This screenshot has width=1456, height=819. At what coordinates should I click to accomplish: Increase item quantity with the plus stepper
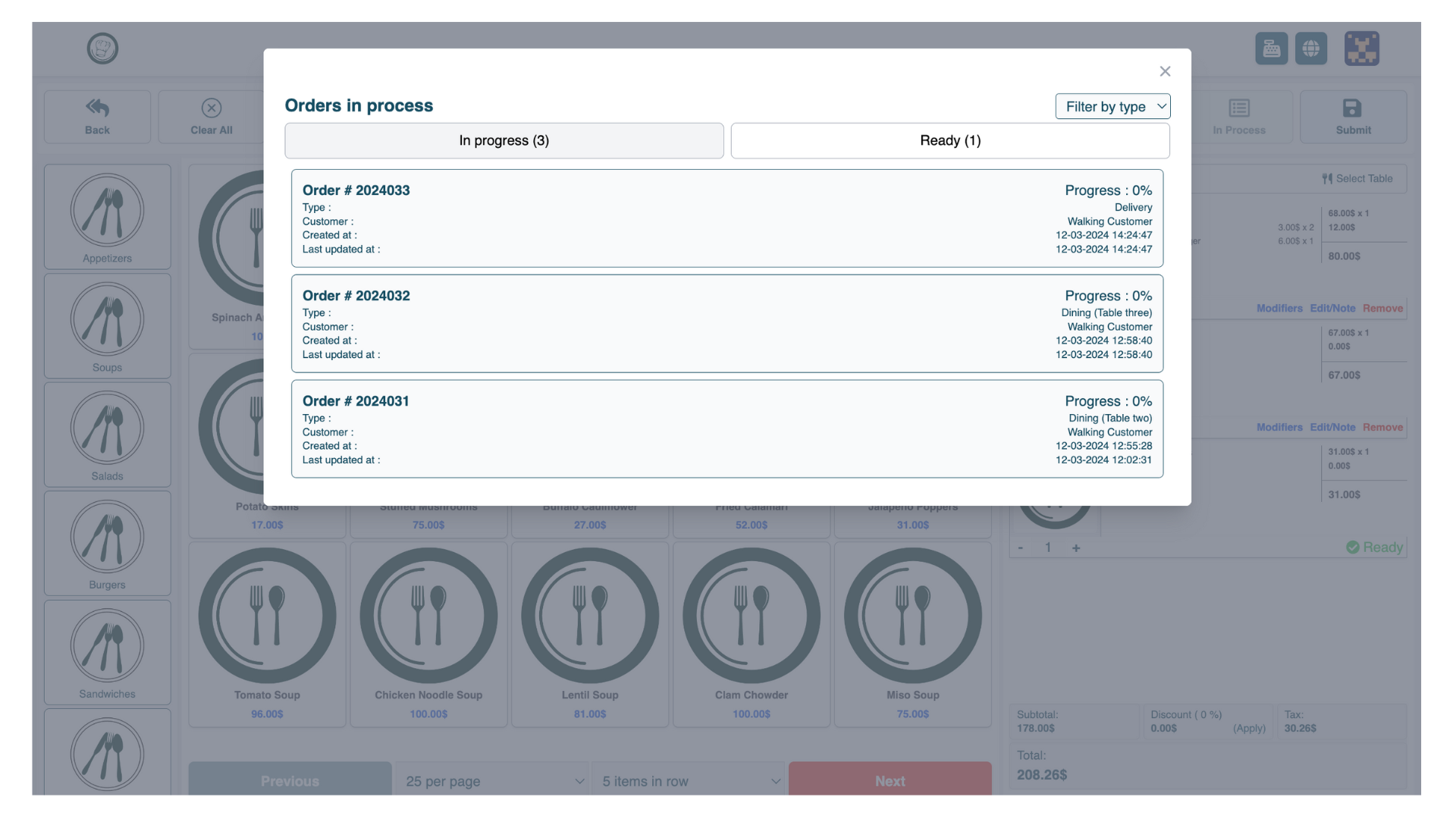[1076, 547]
